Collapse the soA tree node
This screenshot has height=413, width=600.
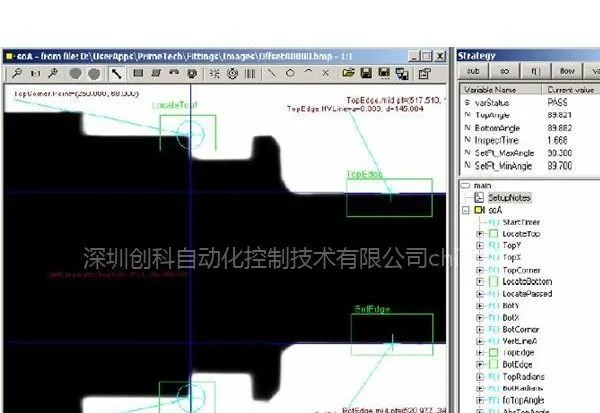[466, 210]
